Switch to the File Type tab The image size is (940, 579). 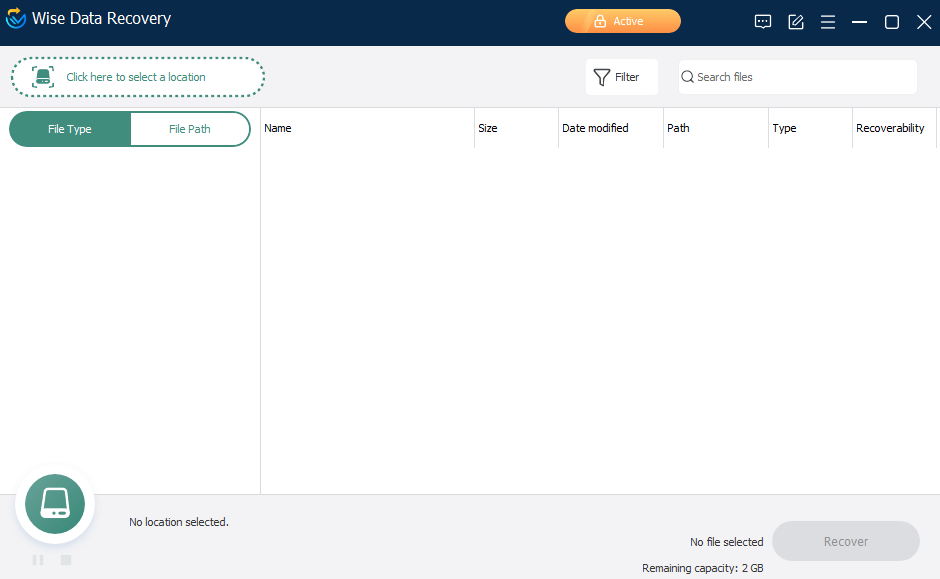[x=70, y=129]
